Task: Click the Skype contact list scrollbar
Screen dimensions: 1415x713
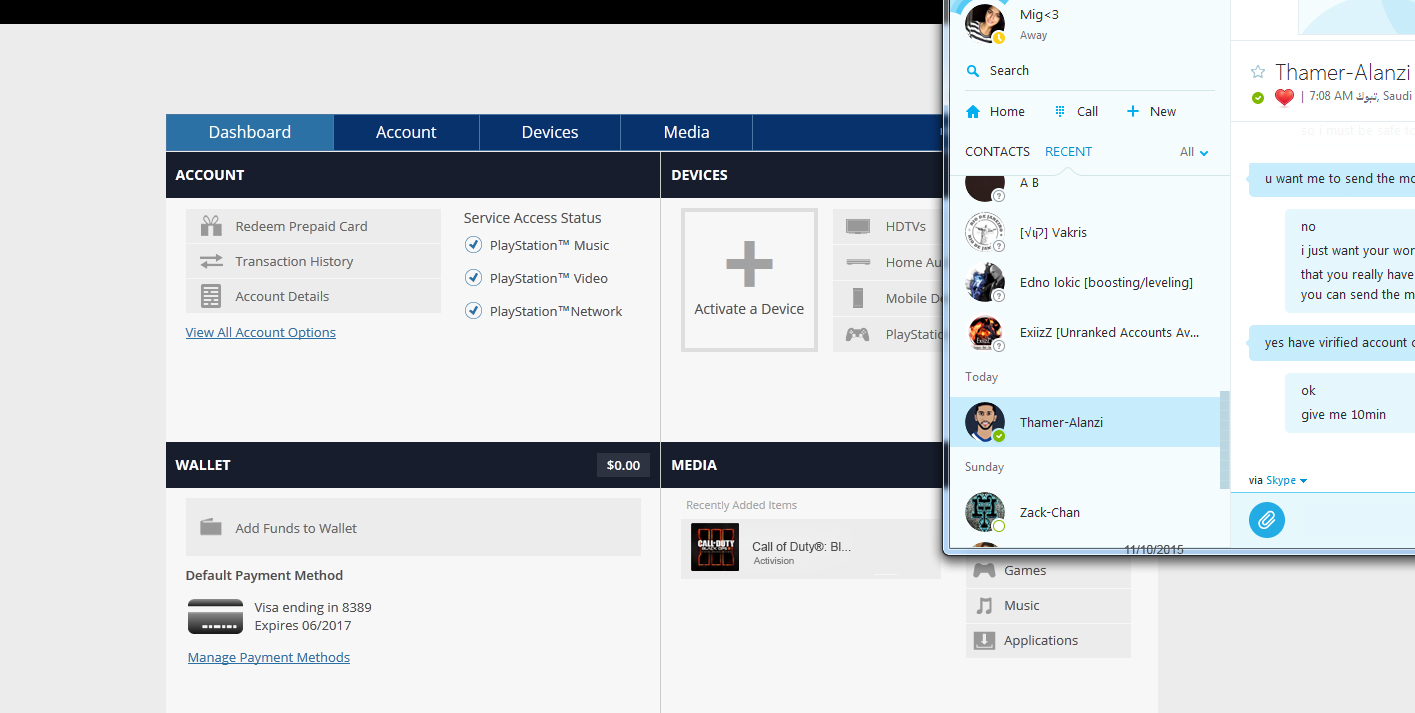Action: [1224, 440]
